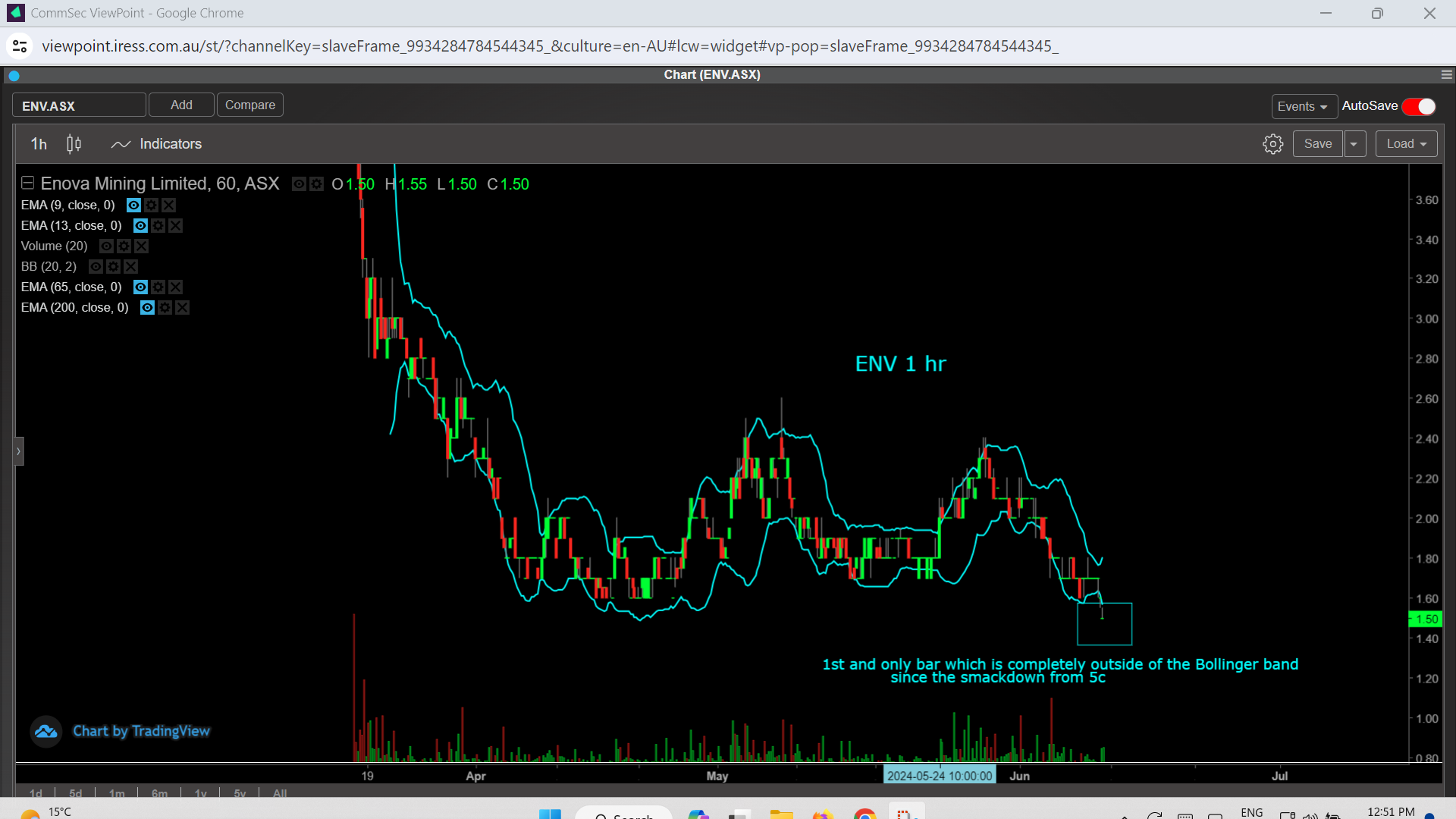Open chart settings gear

1273,144
